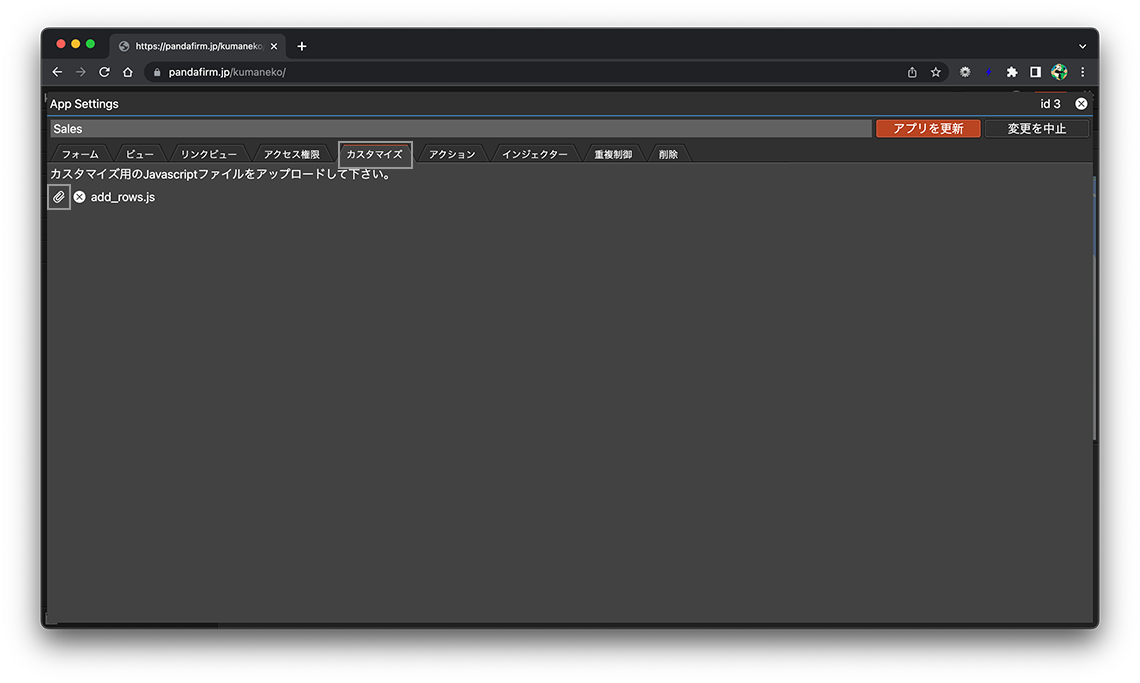1140x683 pixels.
Task: Click the paperclip file upload icon
Action: point(59,197)
